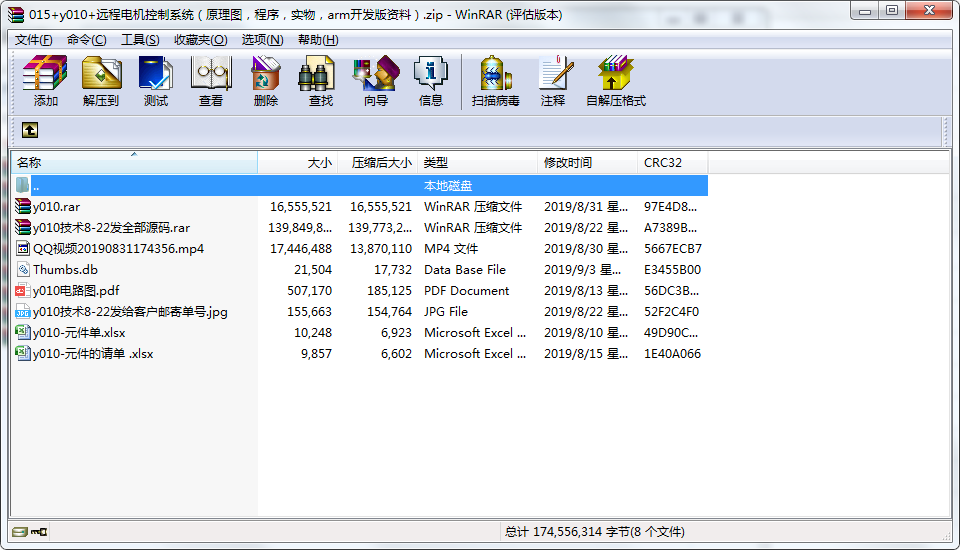This screenshot has width=960, height=550.
Task: Select the y010电路图.pdf file icon
Action: 23,290
